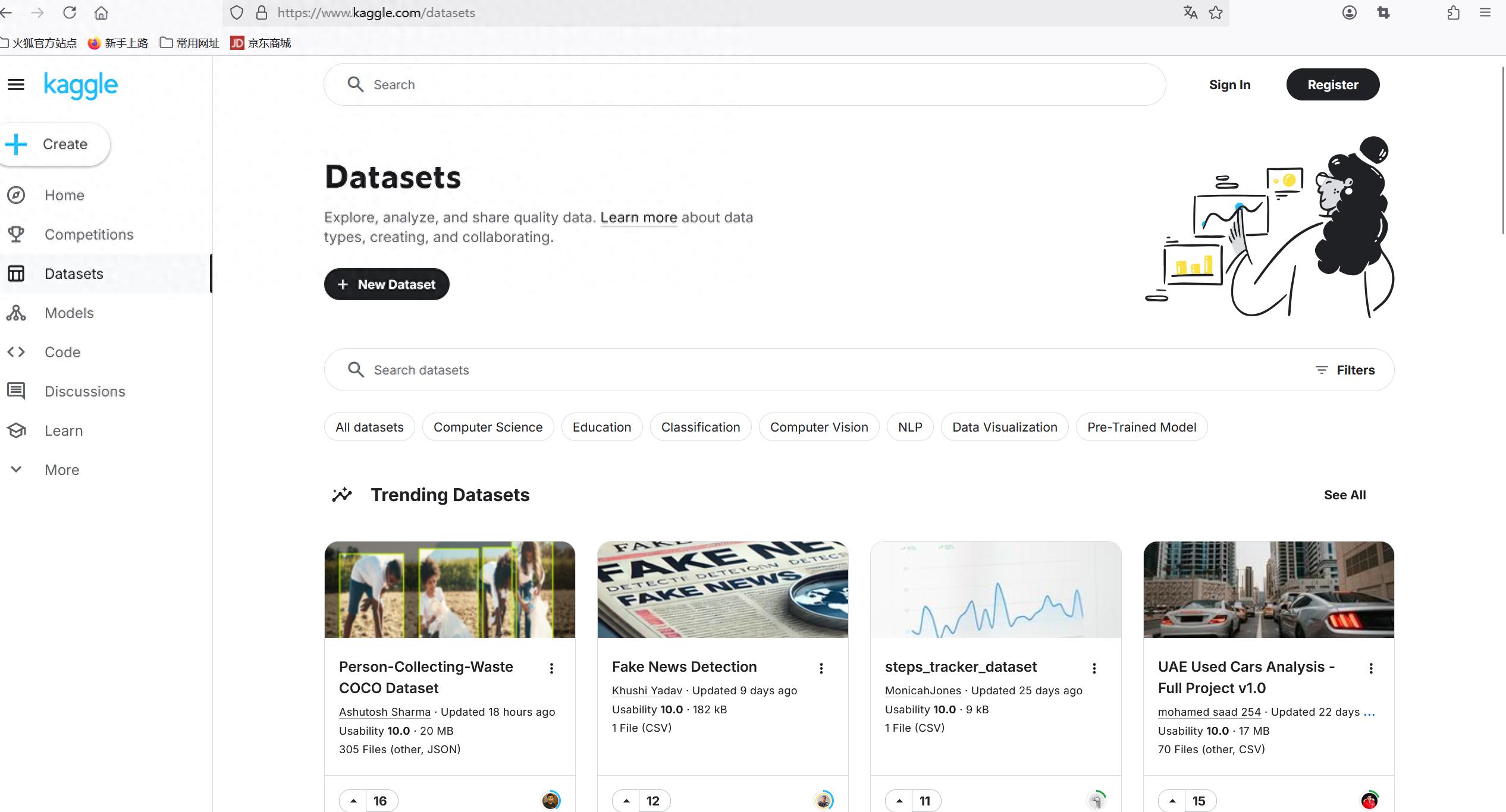Open author mohamed saad 254 profile link
This screenshot has height=812, width=1506.
click(1209, 712)
